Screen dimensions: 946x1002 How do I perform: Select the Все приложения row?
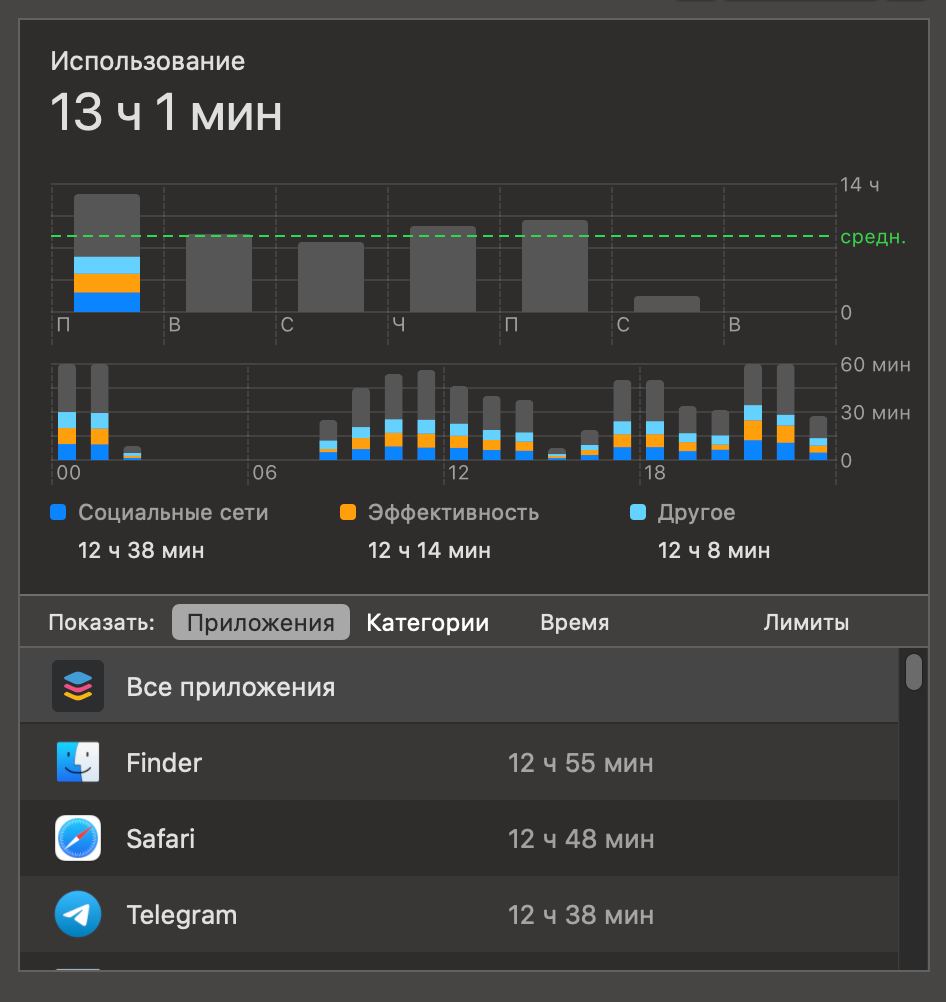(459, 686)
